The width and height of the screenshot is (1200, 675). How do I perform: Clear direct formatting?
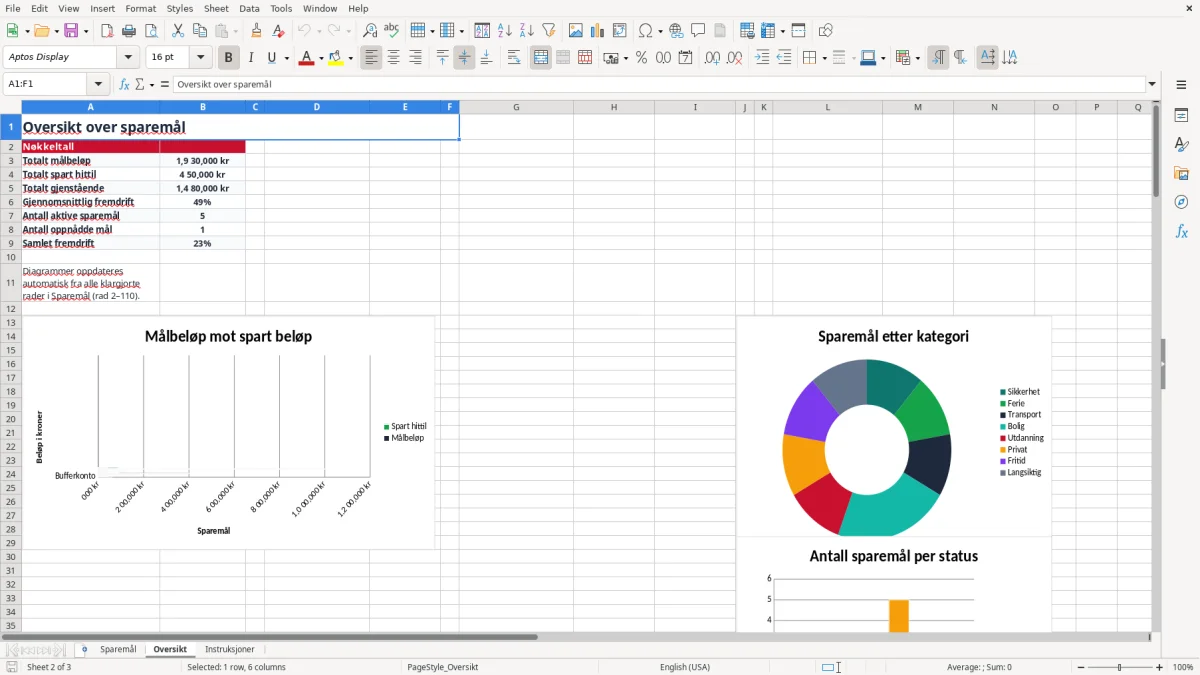[279, 31]
